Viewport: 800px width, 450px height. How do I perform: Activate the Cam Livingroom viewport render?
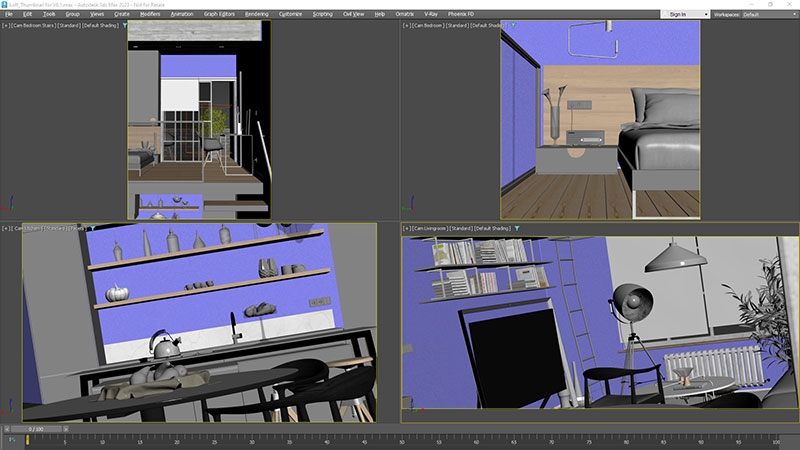pos(599,323)
